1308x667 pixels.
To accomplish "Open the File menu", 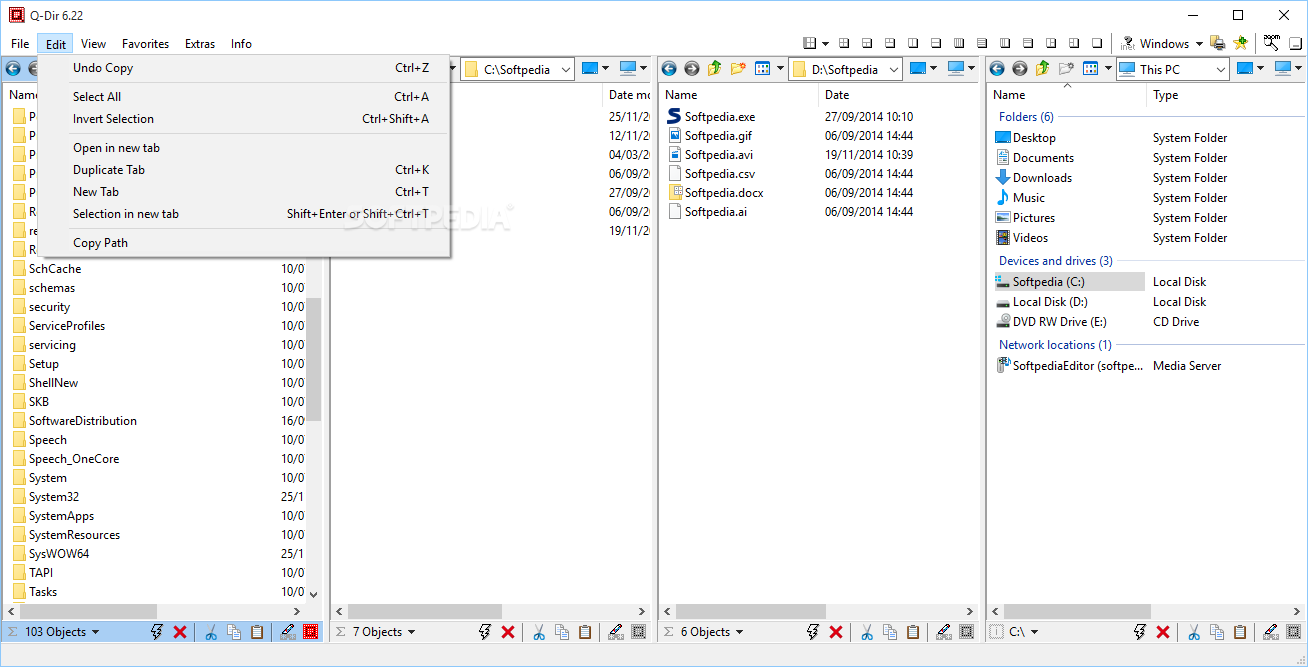I will pos(20,44).
